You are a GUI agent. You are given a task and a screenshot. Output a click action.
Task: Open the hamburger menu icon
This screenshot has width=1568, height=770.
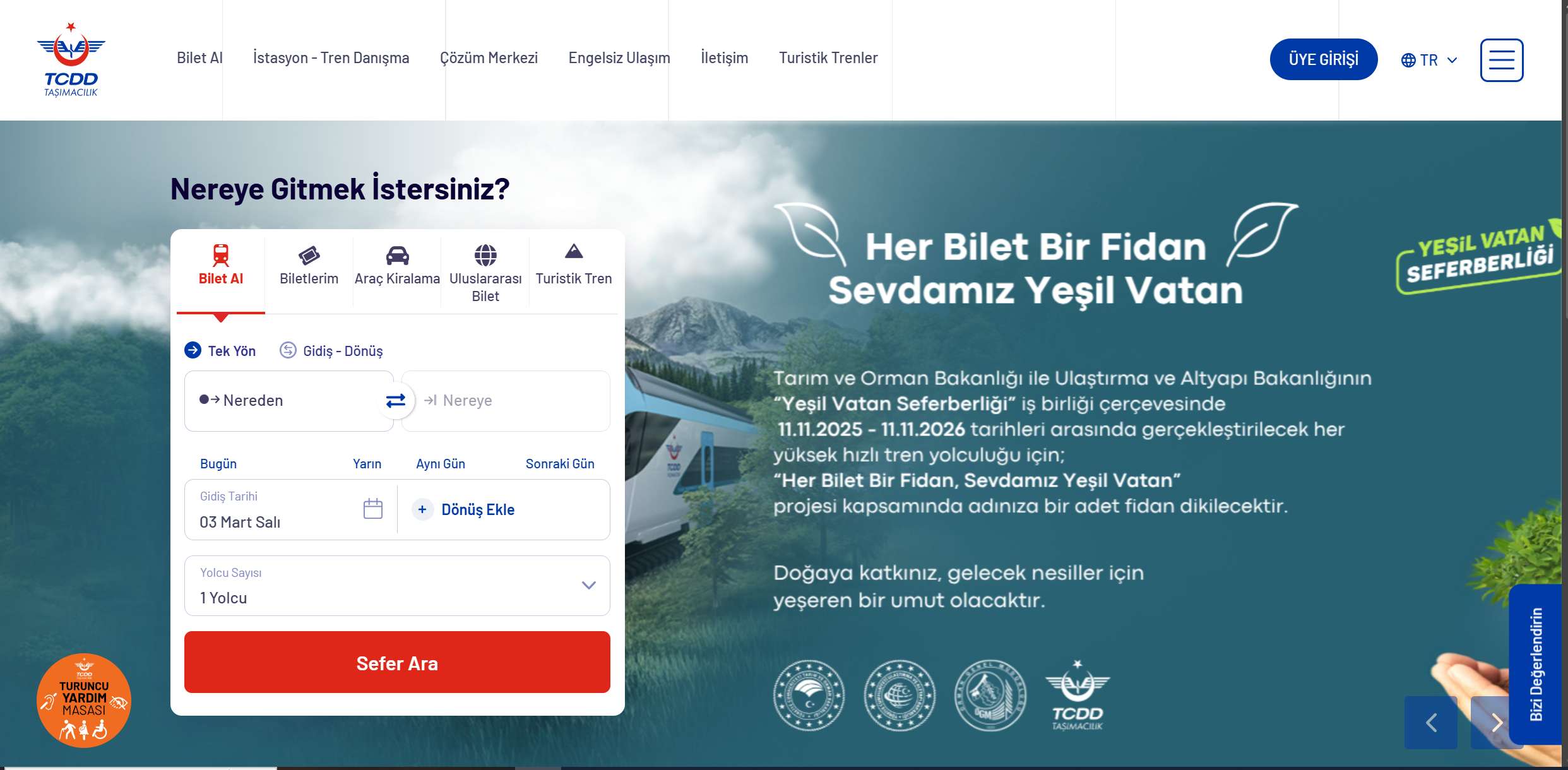(1502, 60)
